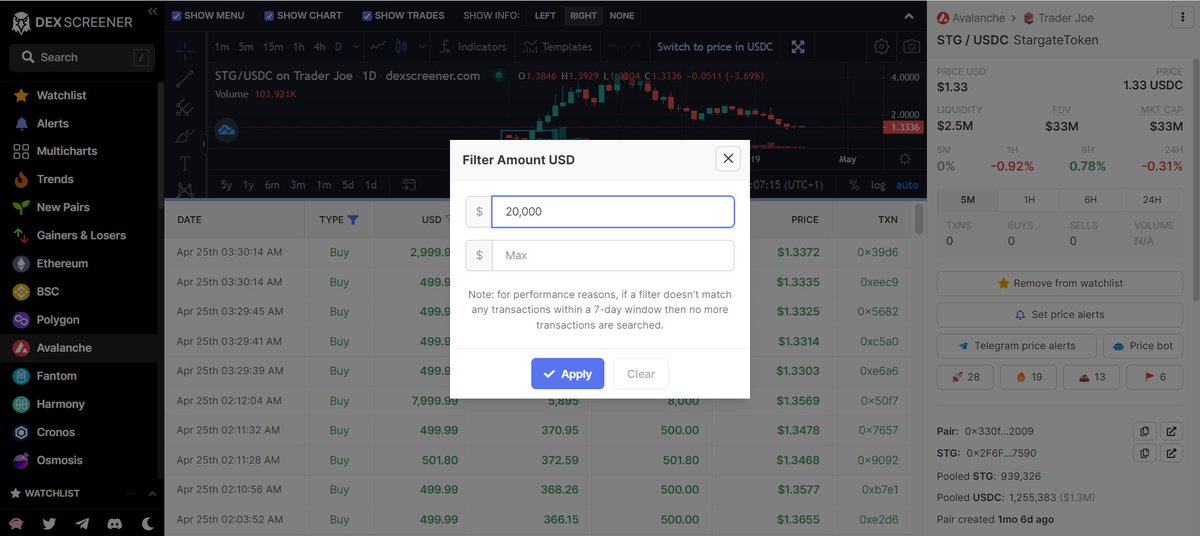The image size is (1200, 536).
Task: Open the TYPE column filter icon
Action: click(353, 220)
